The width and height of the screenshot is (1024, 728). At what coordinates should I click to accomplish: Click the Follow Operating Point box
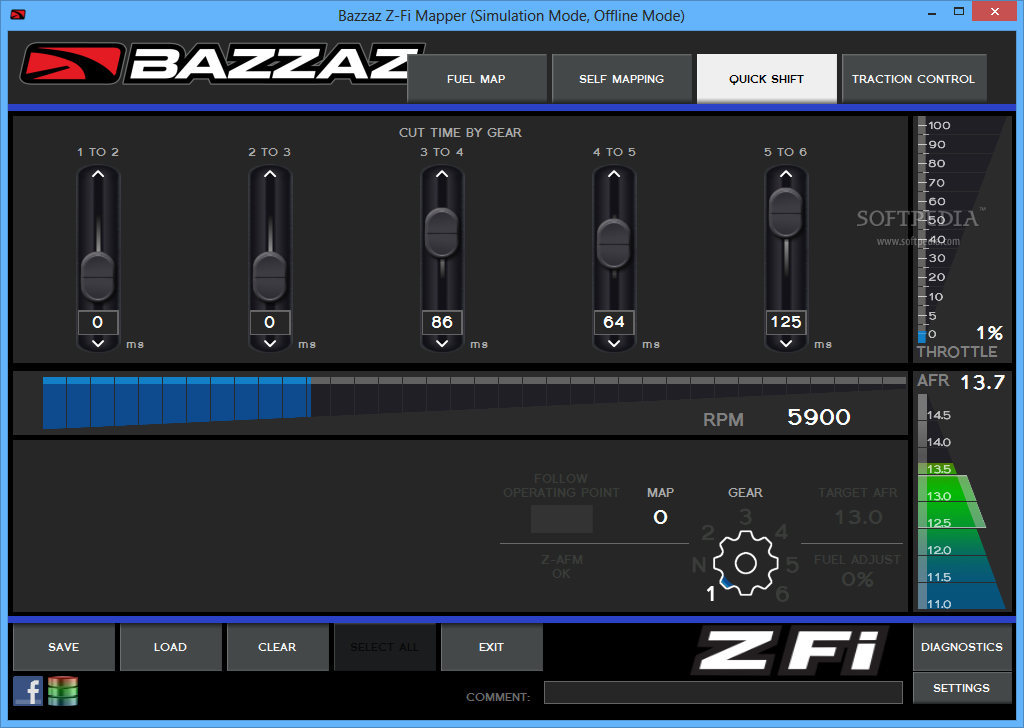coord(562,519)
